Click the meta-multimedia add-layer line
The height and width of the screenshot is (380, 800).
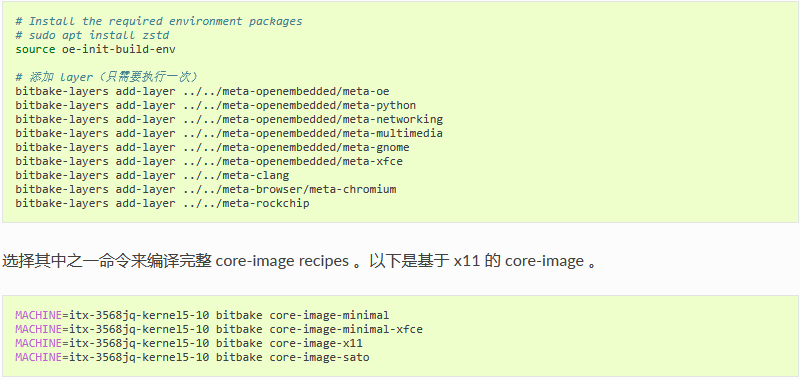click(229, 134)
